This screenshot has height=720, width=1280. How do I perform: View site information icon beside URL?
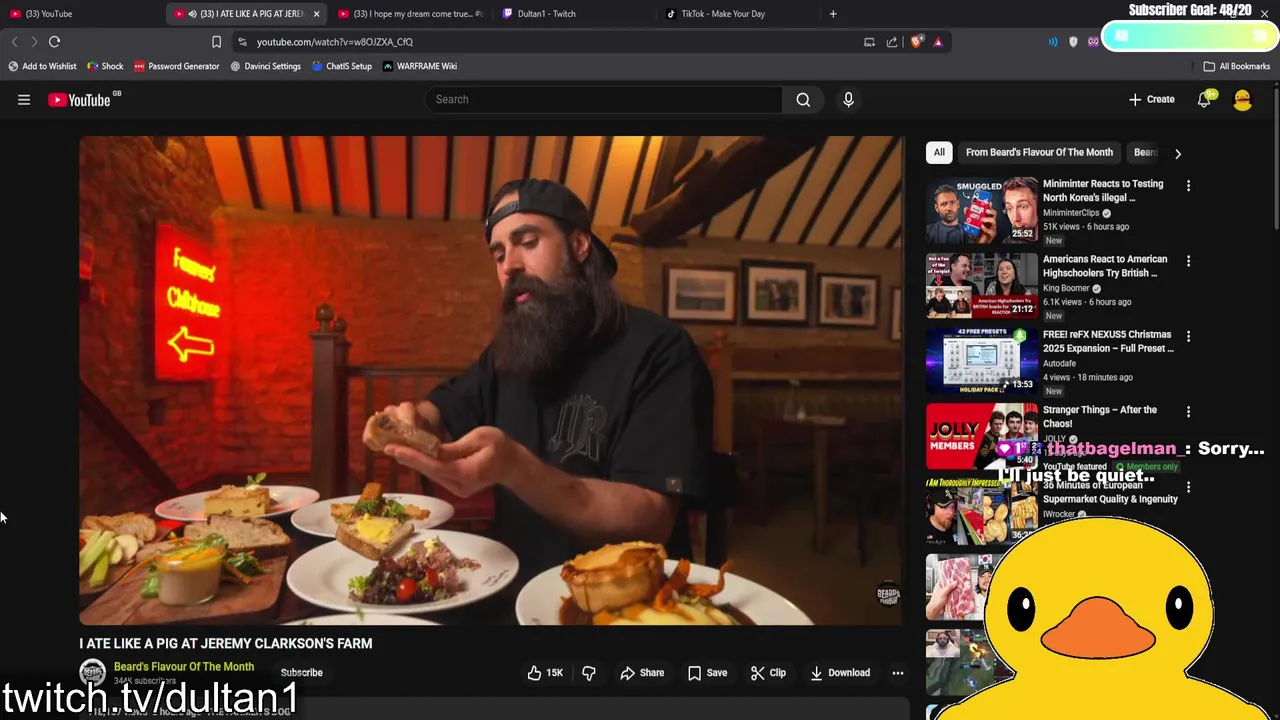click(242, 42)
